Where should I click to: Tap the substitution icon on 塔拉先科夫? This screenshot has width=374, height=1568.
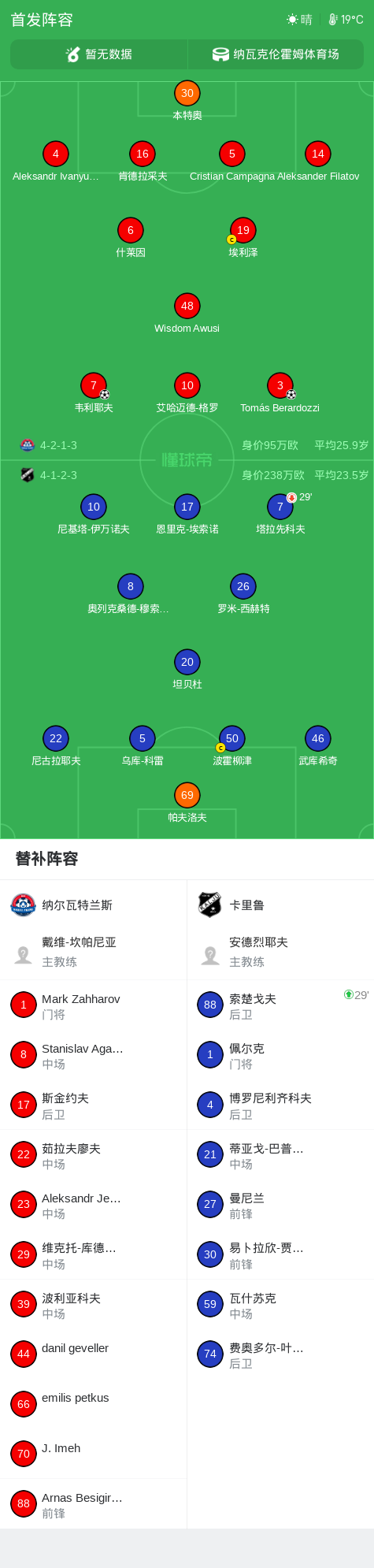tap(291, 497)
